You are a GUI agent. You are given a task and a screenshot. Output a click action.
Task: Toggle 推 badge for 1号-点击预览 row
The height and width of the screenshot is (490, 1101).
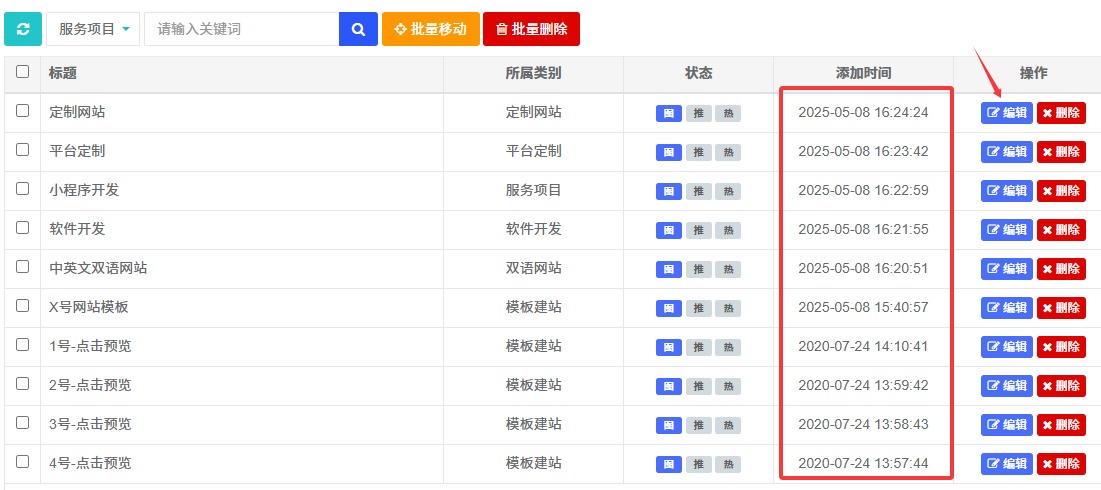(x=698, y=347)
